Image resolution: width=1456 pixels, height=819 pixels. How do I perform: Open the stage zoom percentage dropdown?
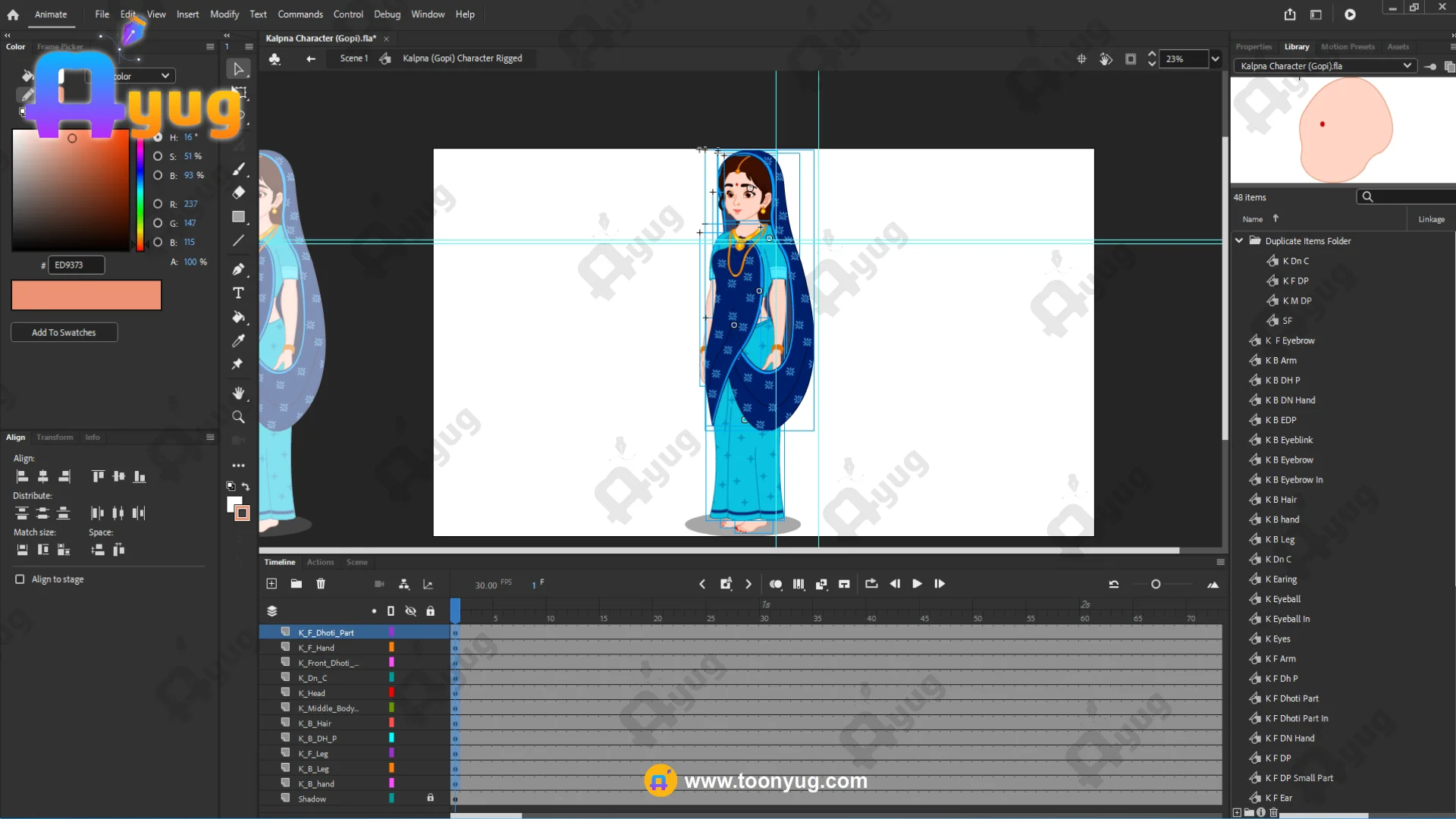pos(1215,59)
